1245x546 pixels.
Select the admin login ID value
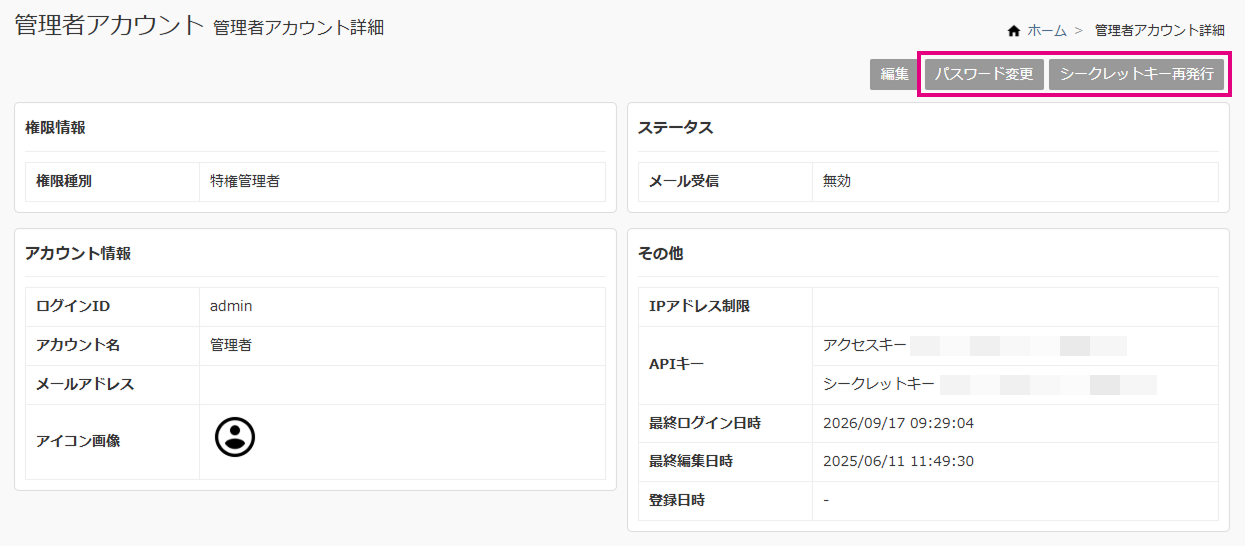click(x=231, y=306)
